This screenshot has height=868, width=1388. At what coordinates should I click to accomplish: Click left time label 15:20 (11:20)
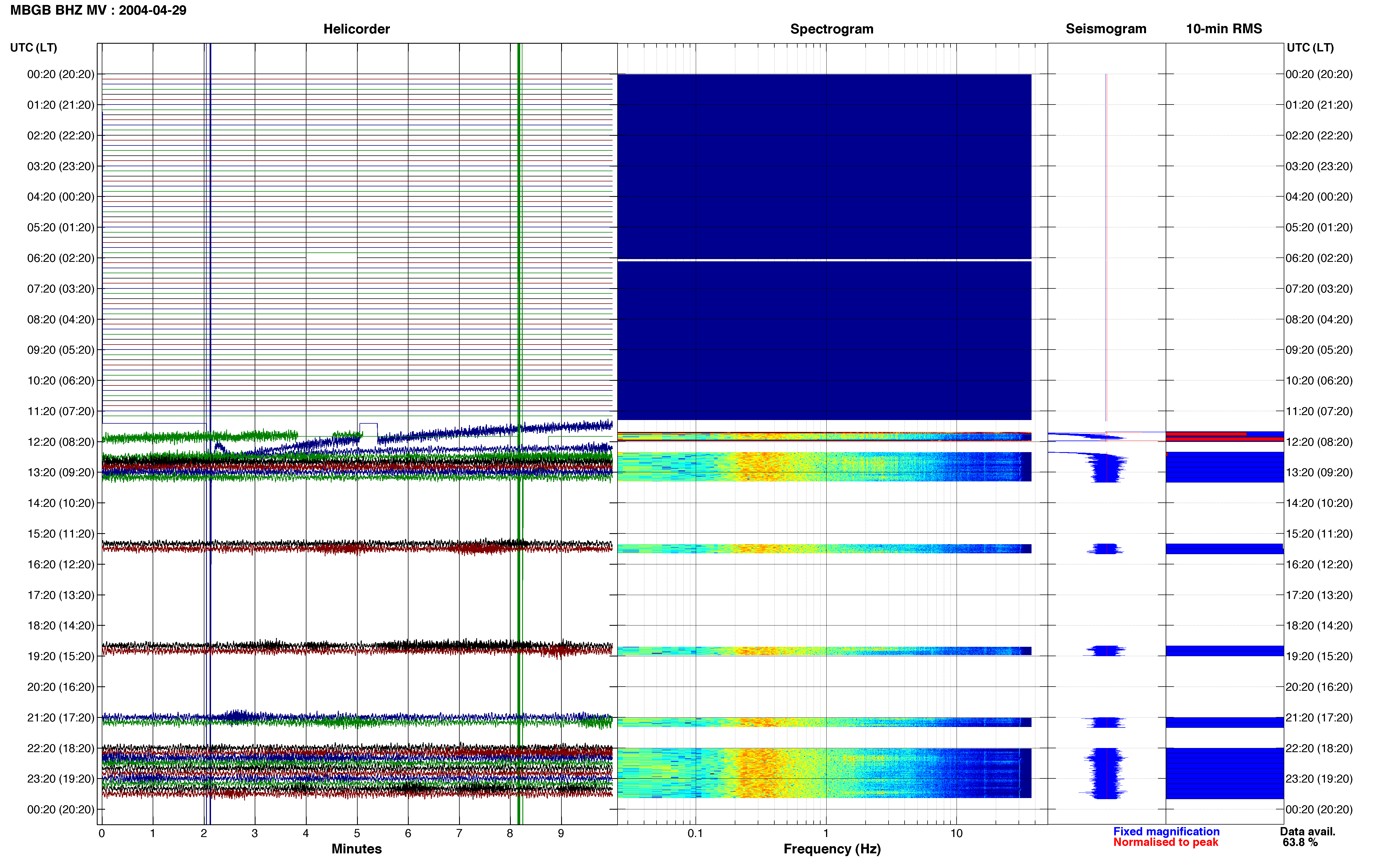click(61, 533)
